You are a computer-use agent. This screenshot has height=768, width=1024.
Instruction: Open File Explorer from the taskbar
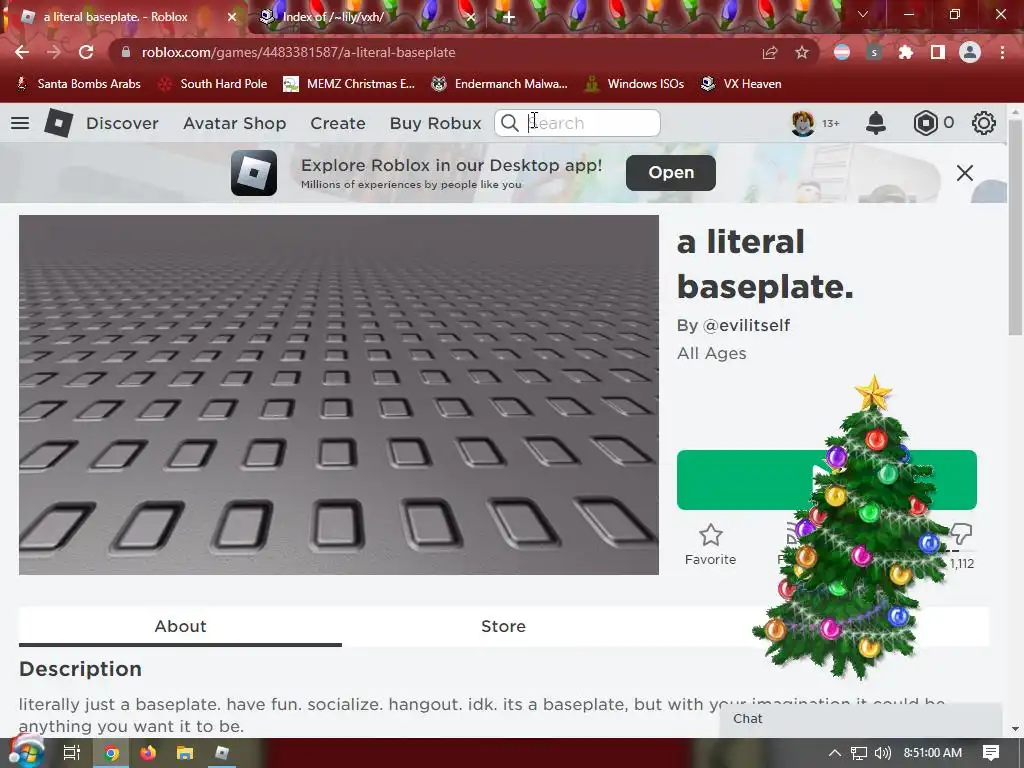185,753
